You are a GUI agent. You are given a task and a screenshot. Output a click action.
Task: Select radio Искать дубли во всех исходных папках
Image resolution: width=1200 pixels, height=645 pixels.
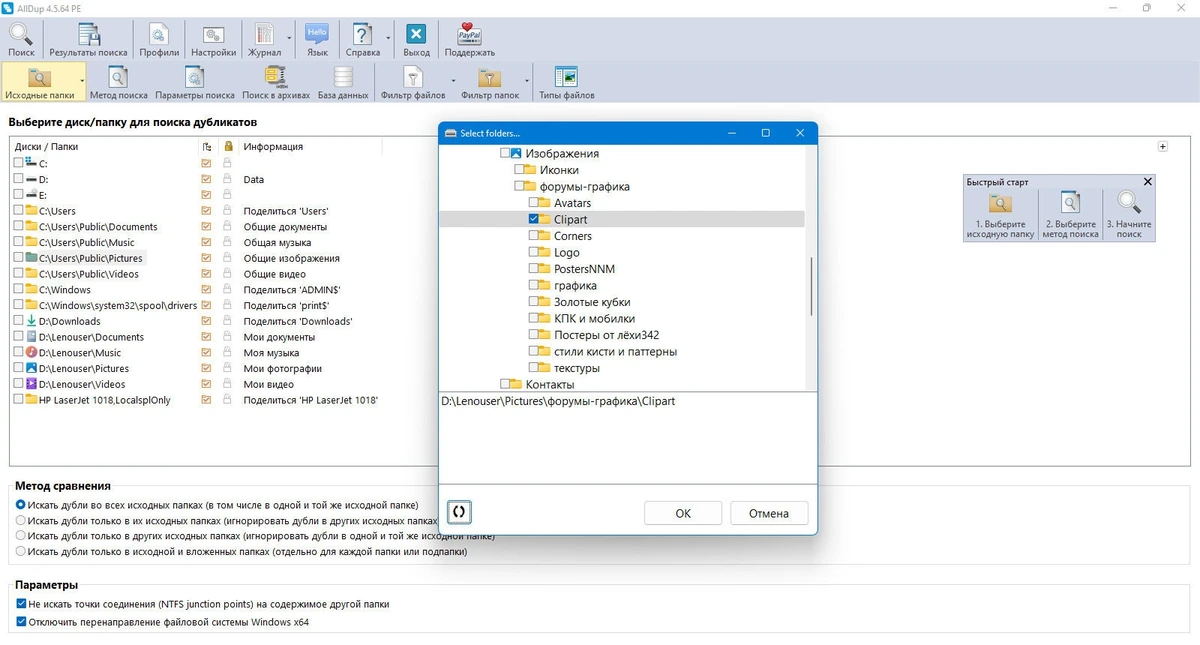[21, 505]
